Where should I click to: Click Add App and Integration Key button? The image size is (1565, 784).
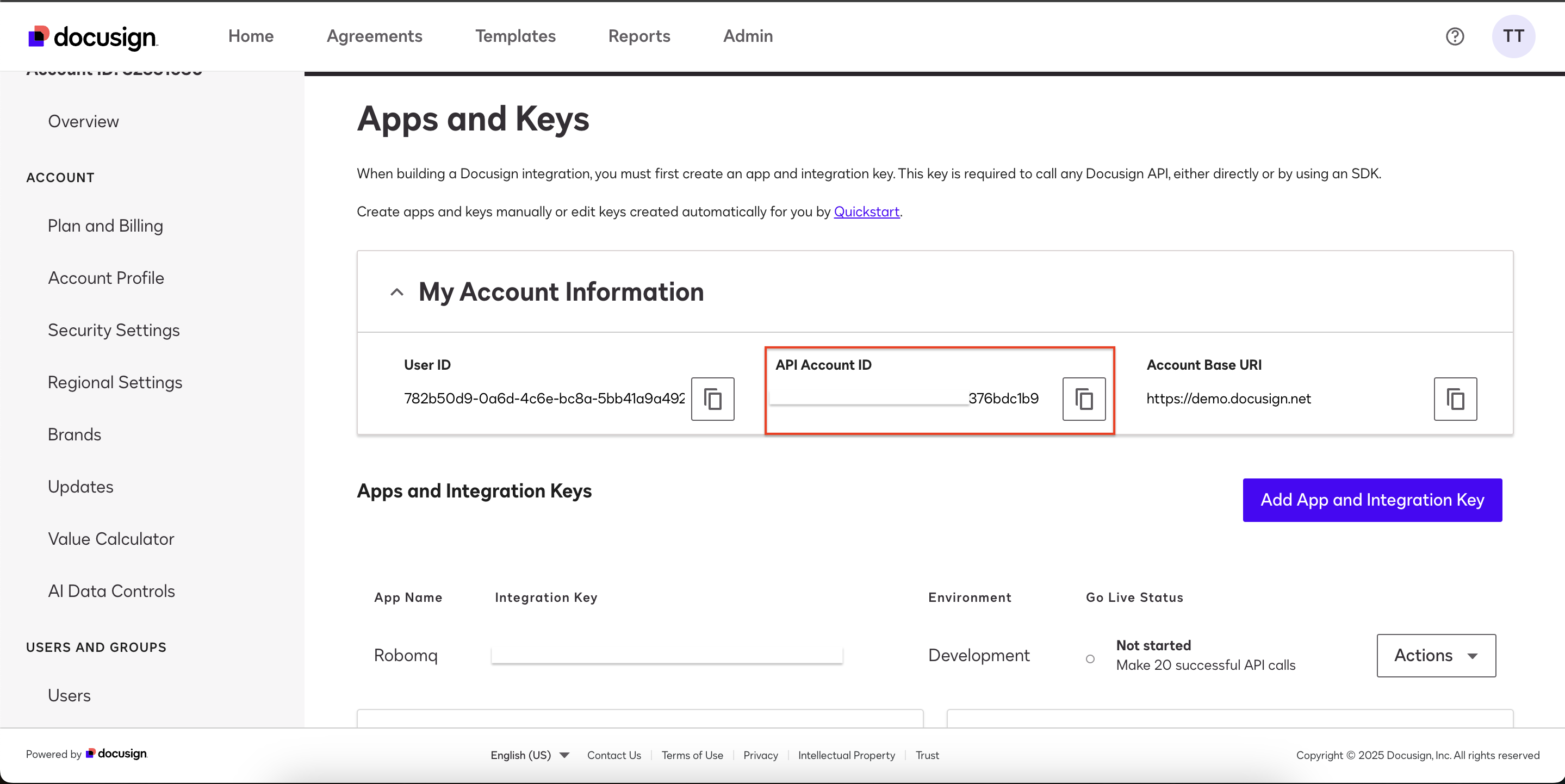click(x=1373, y=500)
